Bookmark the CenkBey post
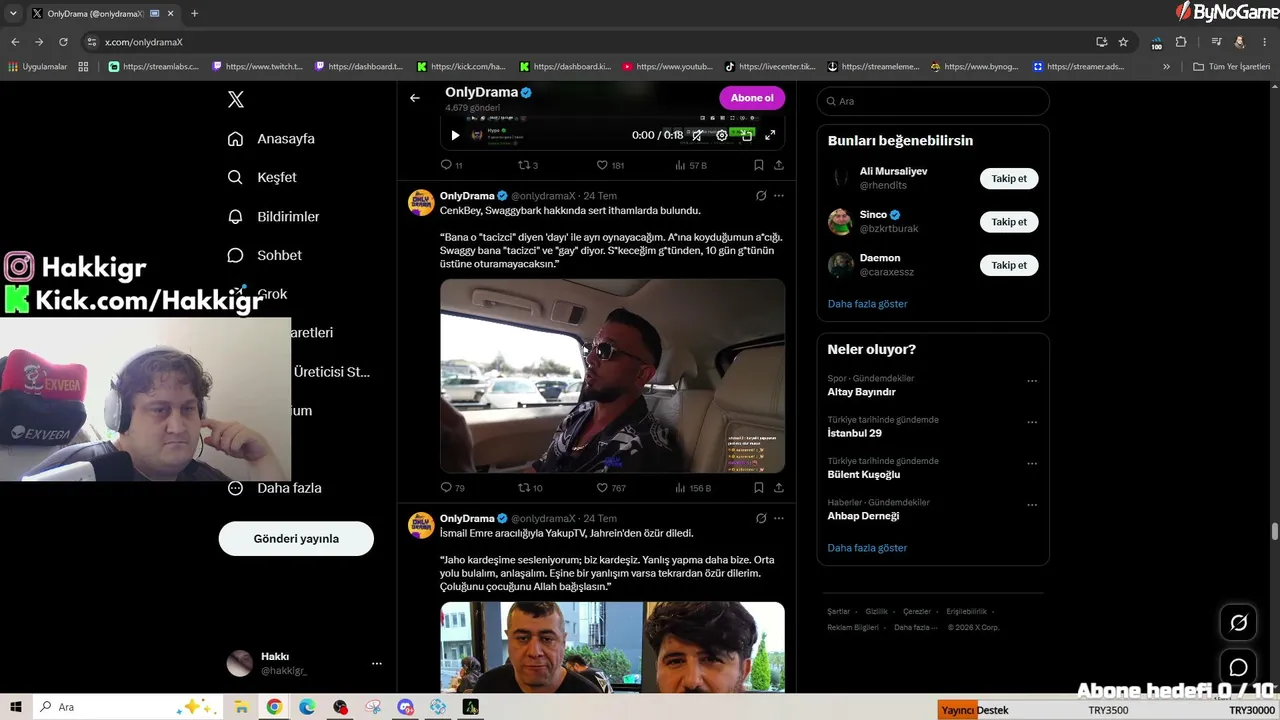Screen dimensions: 1280x720 tap(759, 488)
